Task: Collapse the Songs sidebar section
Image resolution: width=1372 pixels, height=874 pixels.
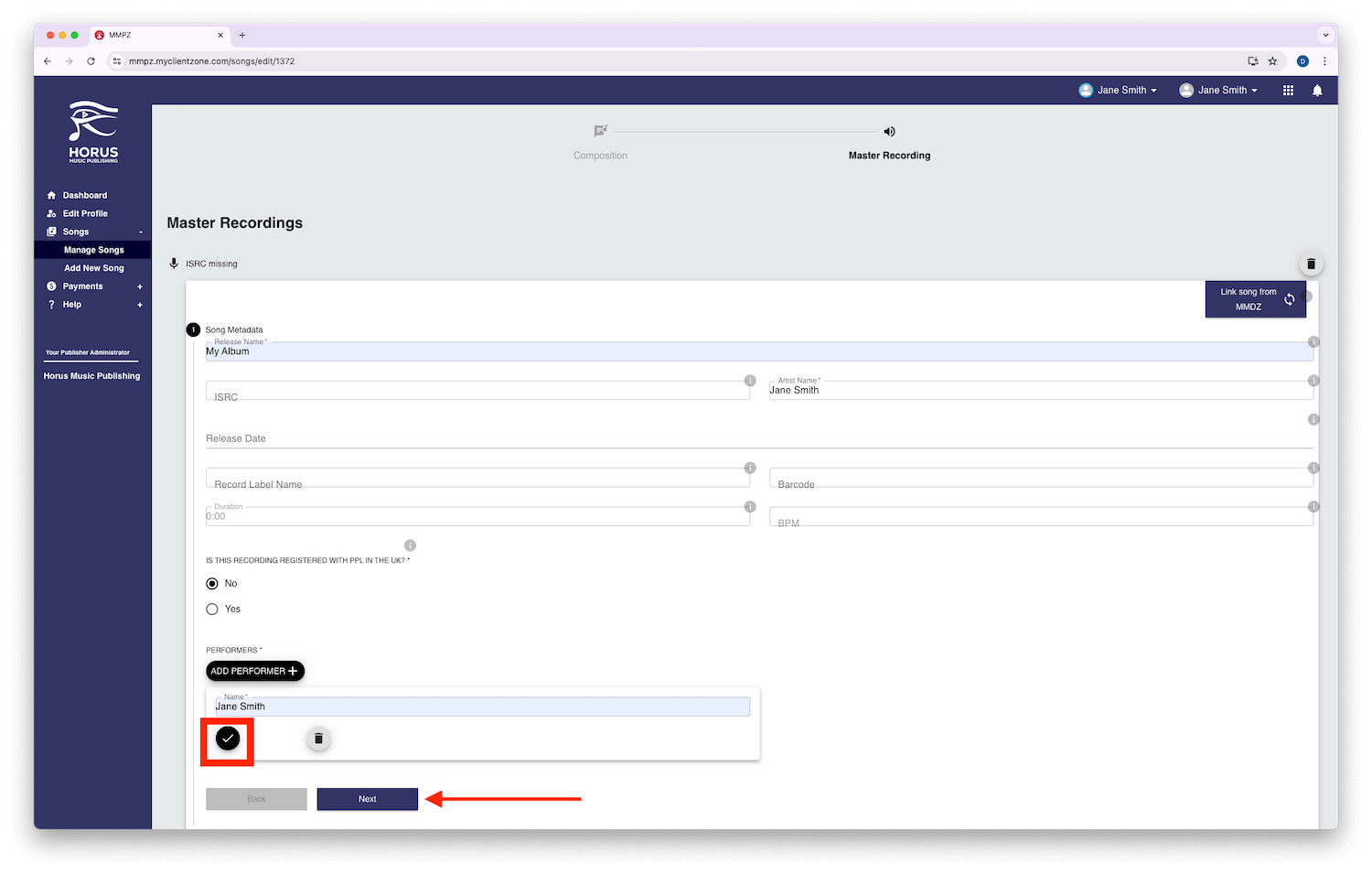Action: [x=140, y=232]
